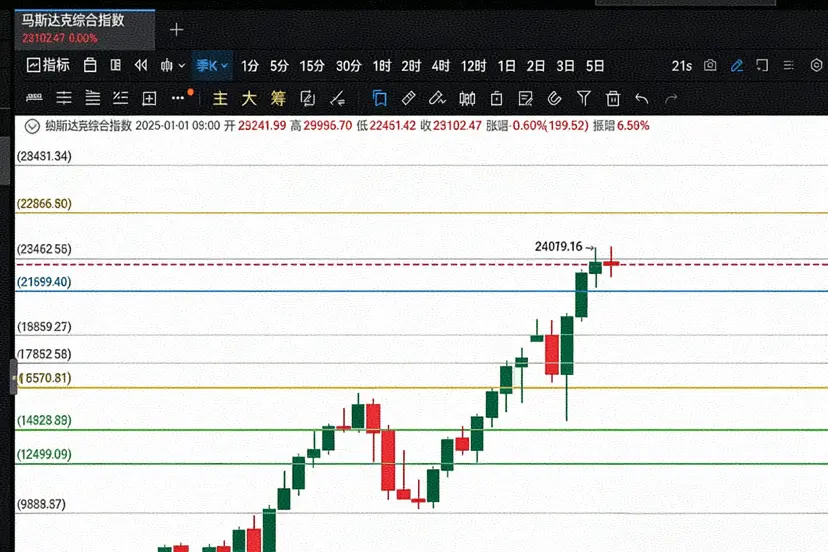Click the filter funnel icon
Viewport: 828px width, 552px height.
[x=584, y=98]
